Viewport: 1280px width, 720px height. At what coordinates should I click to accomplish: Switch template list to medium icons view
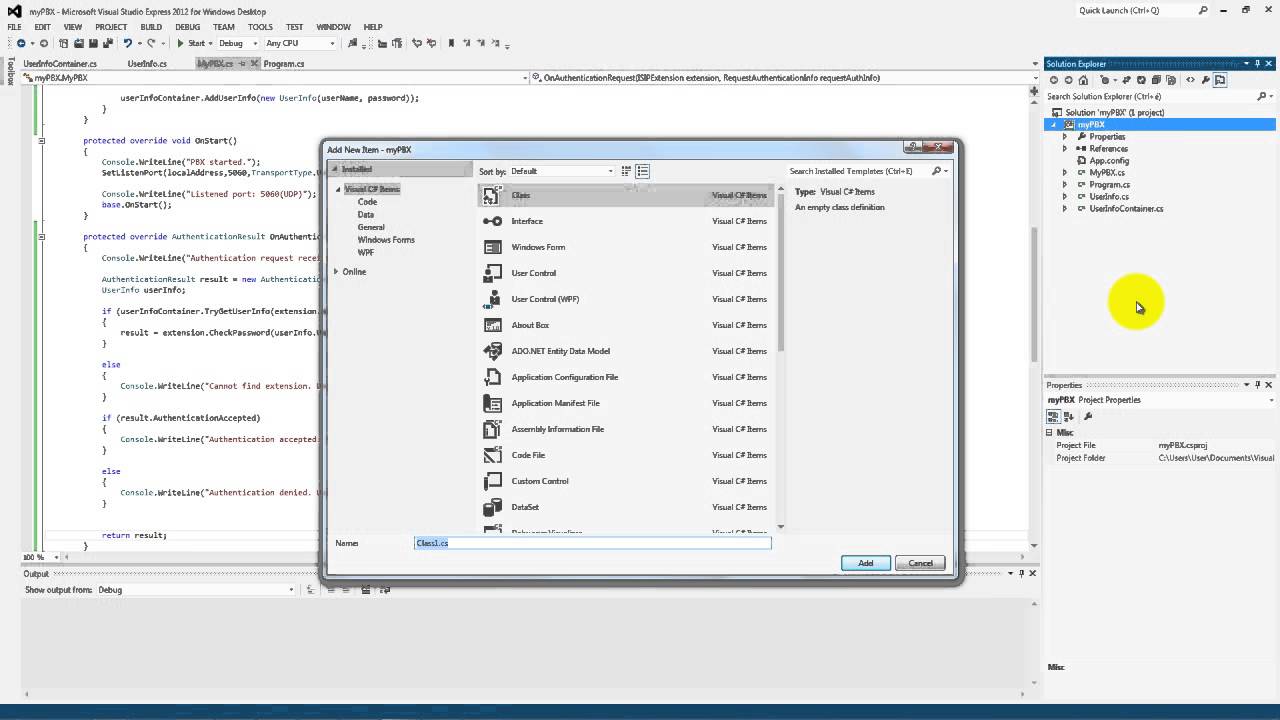click(x=643, y=171)
